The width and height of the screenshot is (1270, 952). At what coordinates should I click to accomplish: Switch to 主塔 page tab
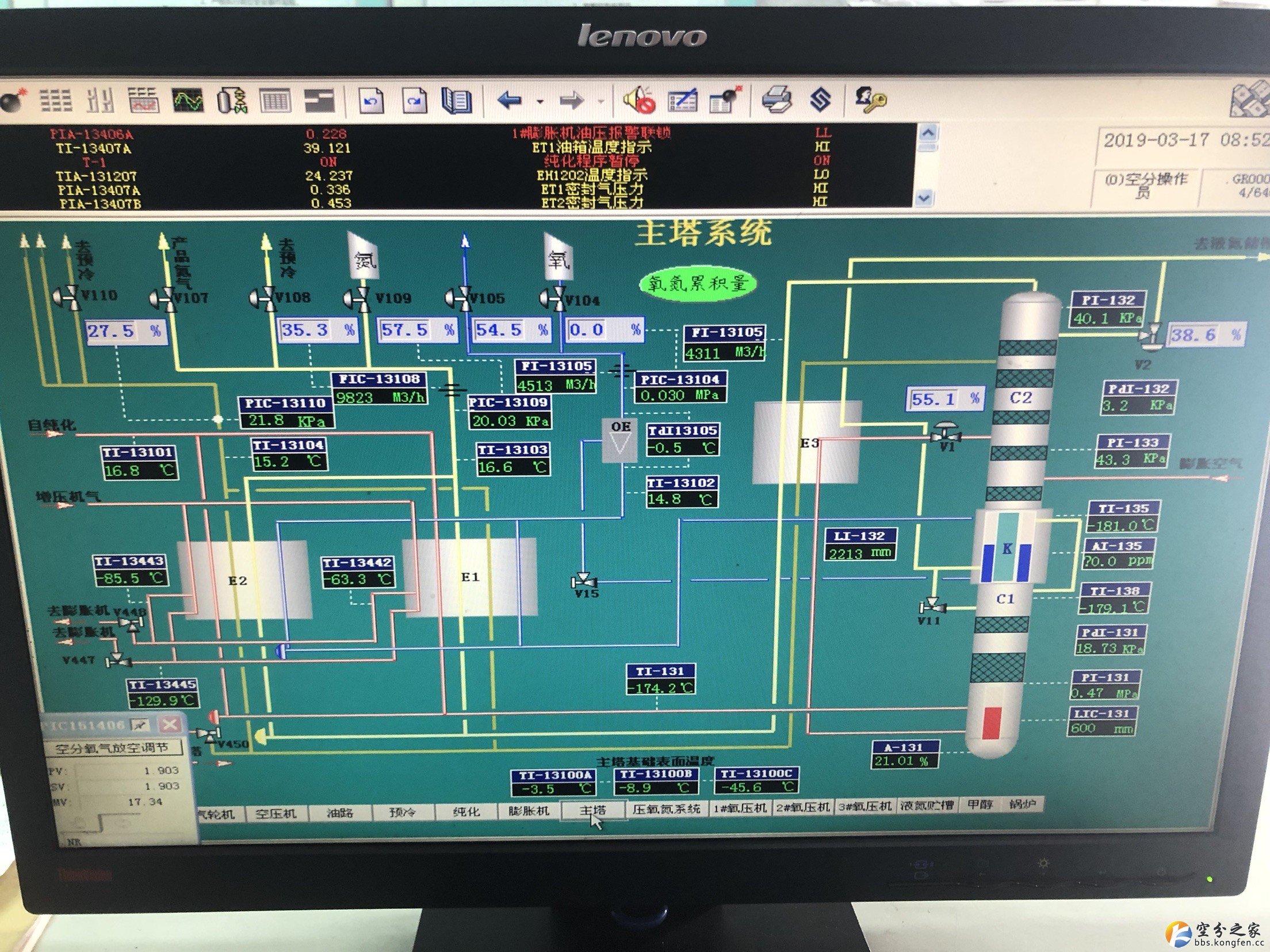point(593,811)
